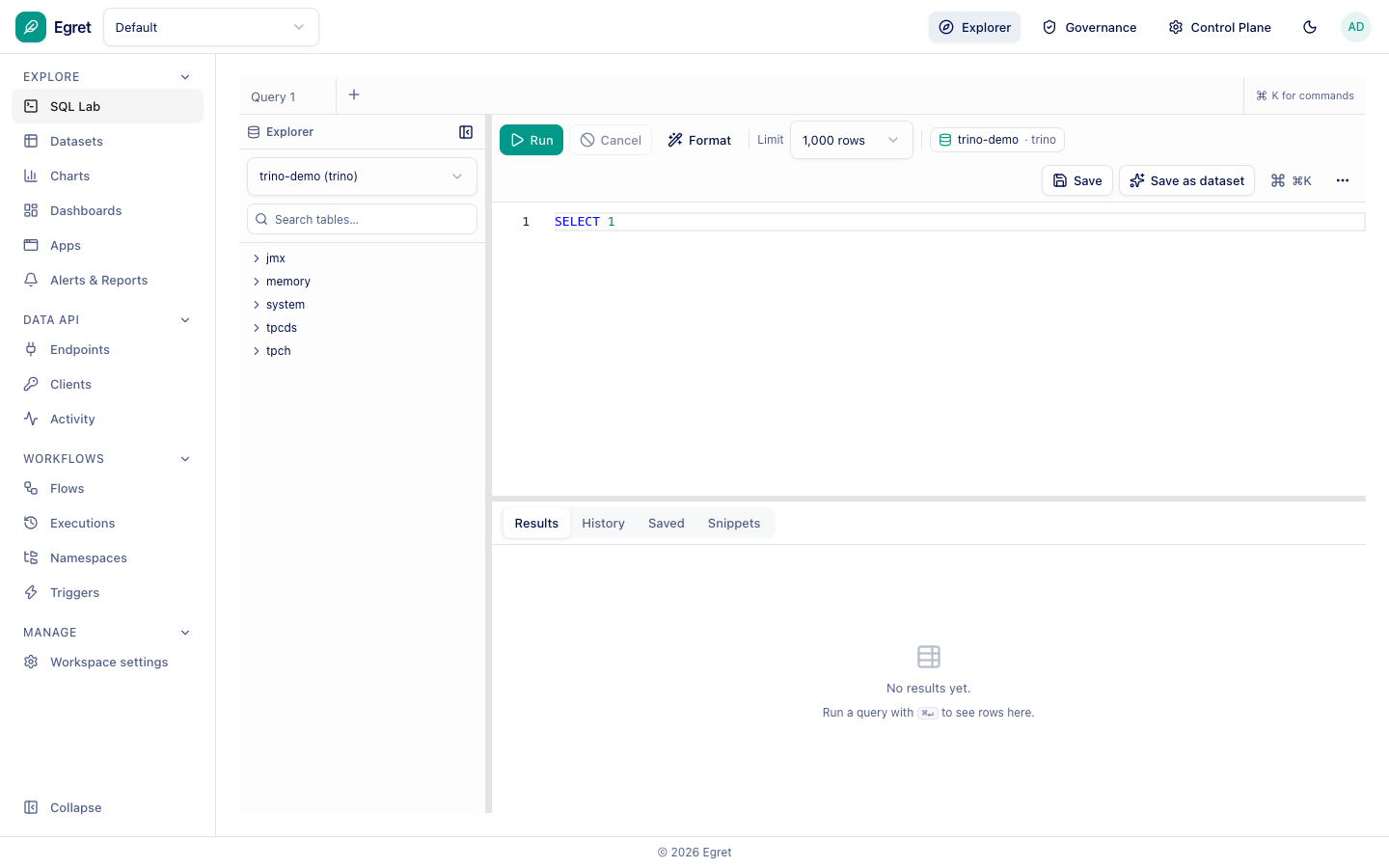
Task: Switch to the History tab
Action: [603, 523]
